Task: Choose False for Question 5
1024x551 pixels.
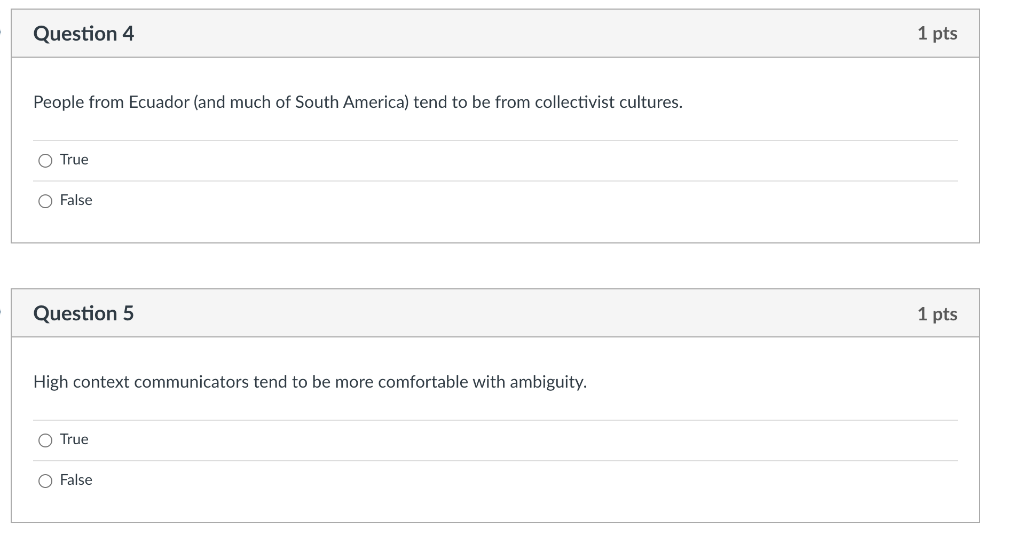Action: point(45,481)
